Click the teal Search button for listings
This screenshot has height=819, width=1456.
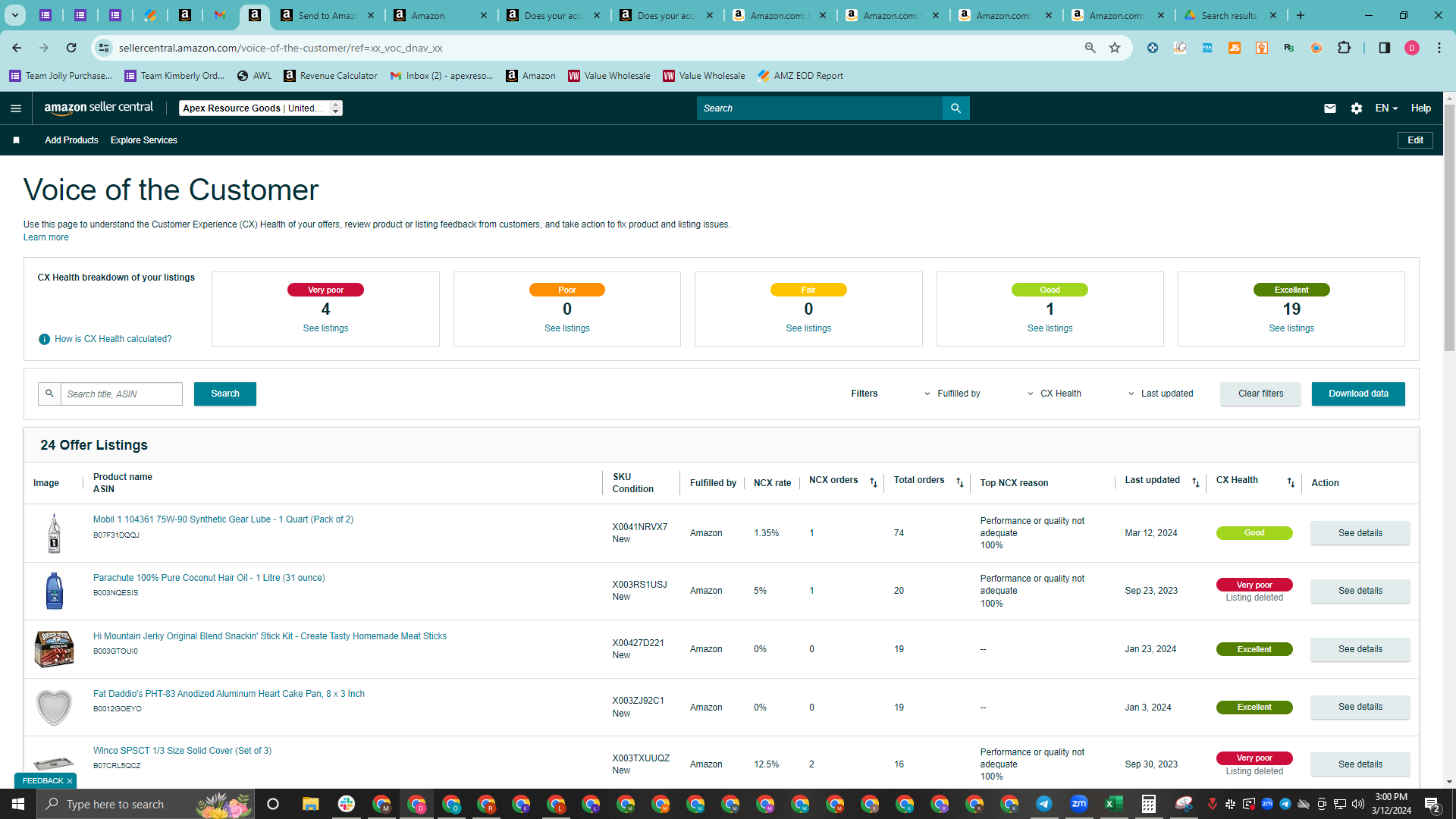[x=225, y=394]
